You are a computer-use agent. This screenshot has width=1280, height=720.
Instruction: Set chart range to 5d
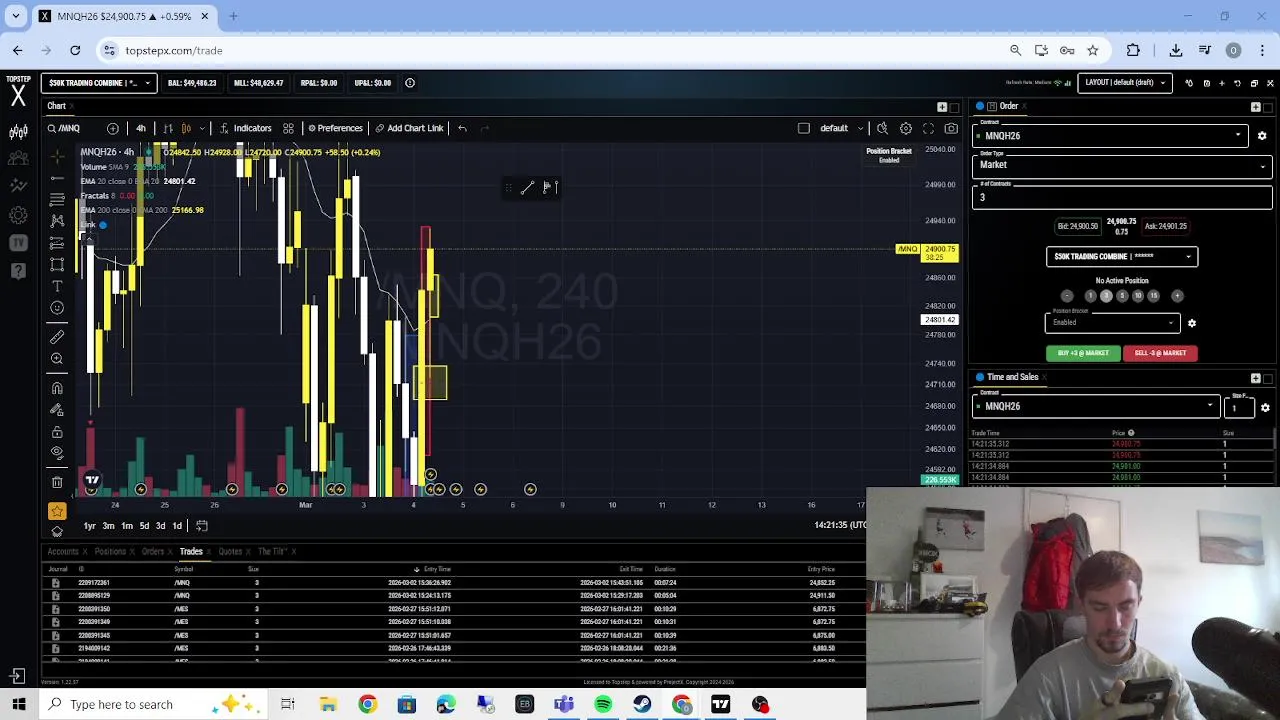[x=144, y=526]
